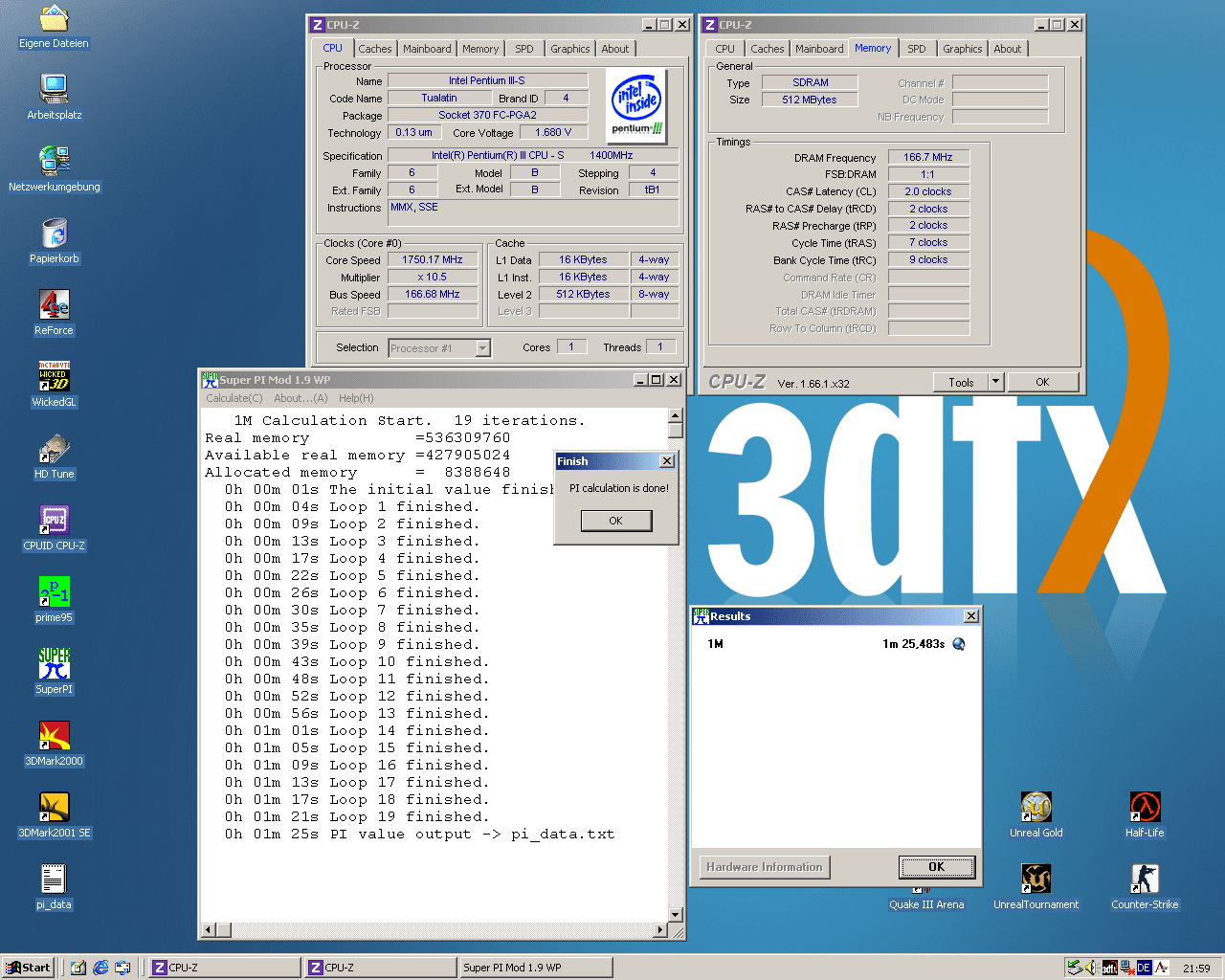Open Graphics tab in right CPU-Z window

coord(963,49)
